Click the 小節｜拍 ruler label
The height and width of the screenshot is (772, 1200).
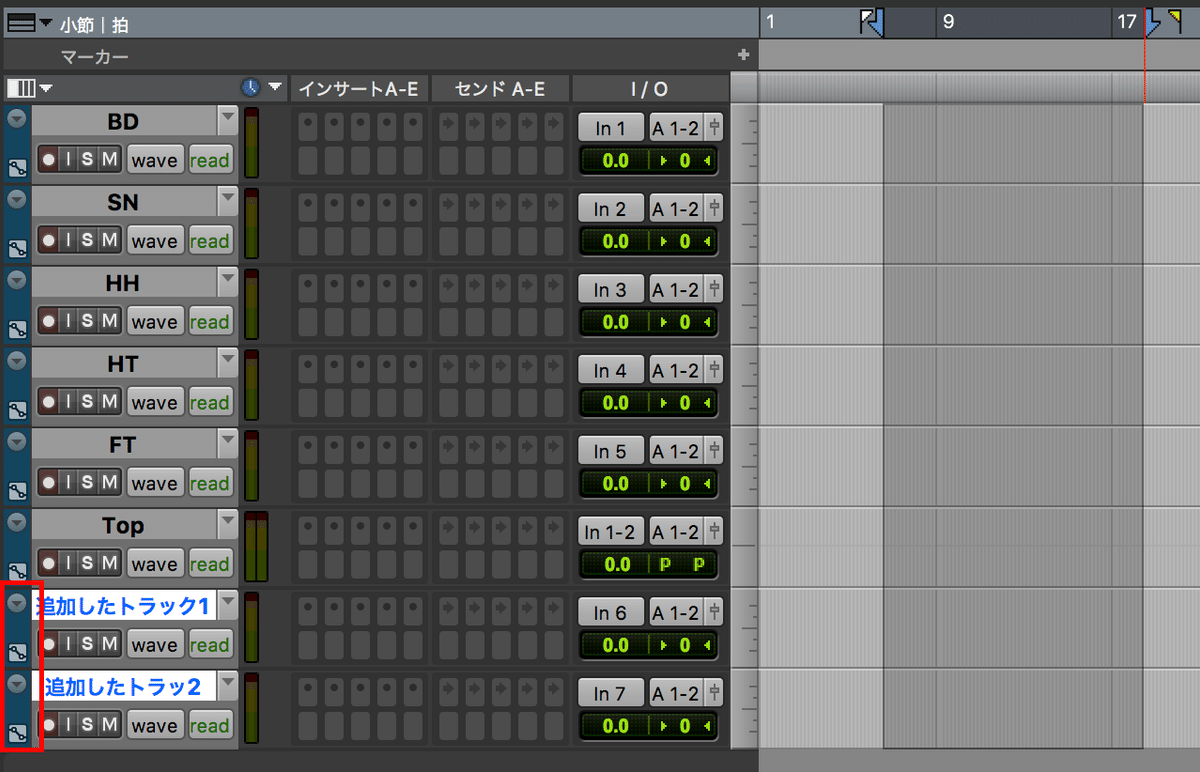94,24
